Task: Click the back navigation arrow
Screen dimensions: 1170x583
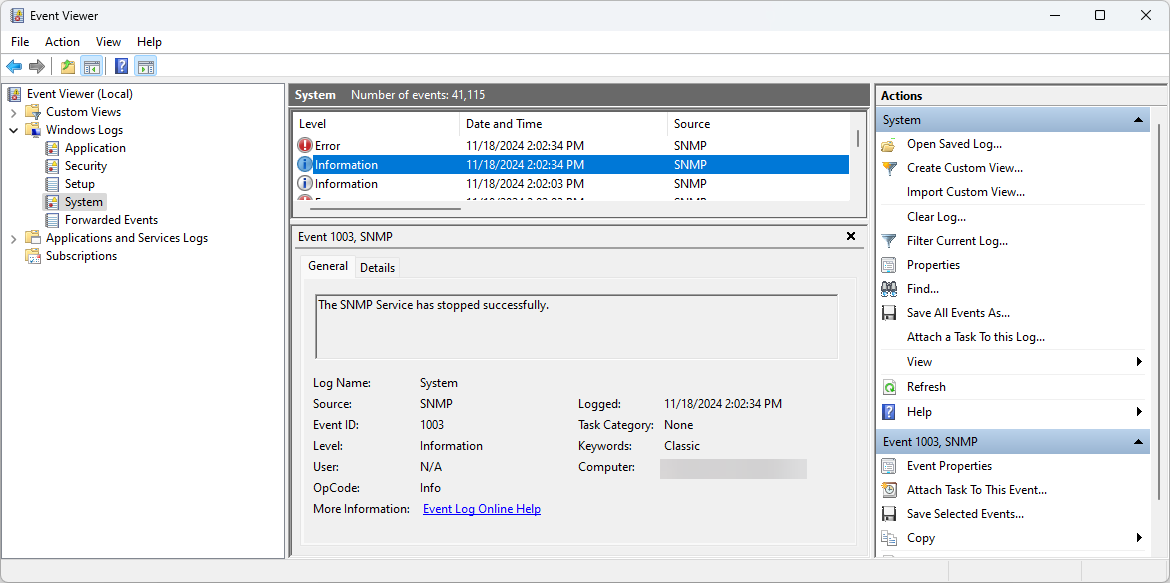Action: [x=14, y=66]
